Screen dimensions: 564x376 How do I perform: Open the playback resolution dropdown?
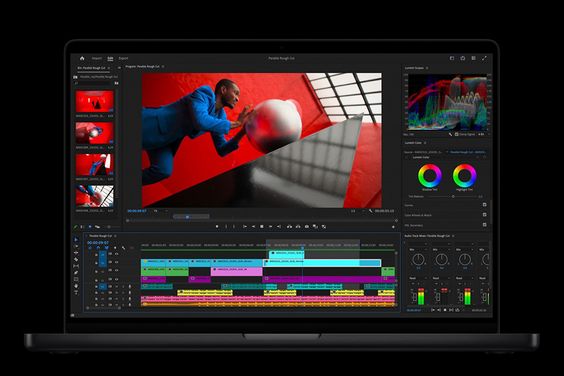pyautogui.click(x=358, y=211)
